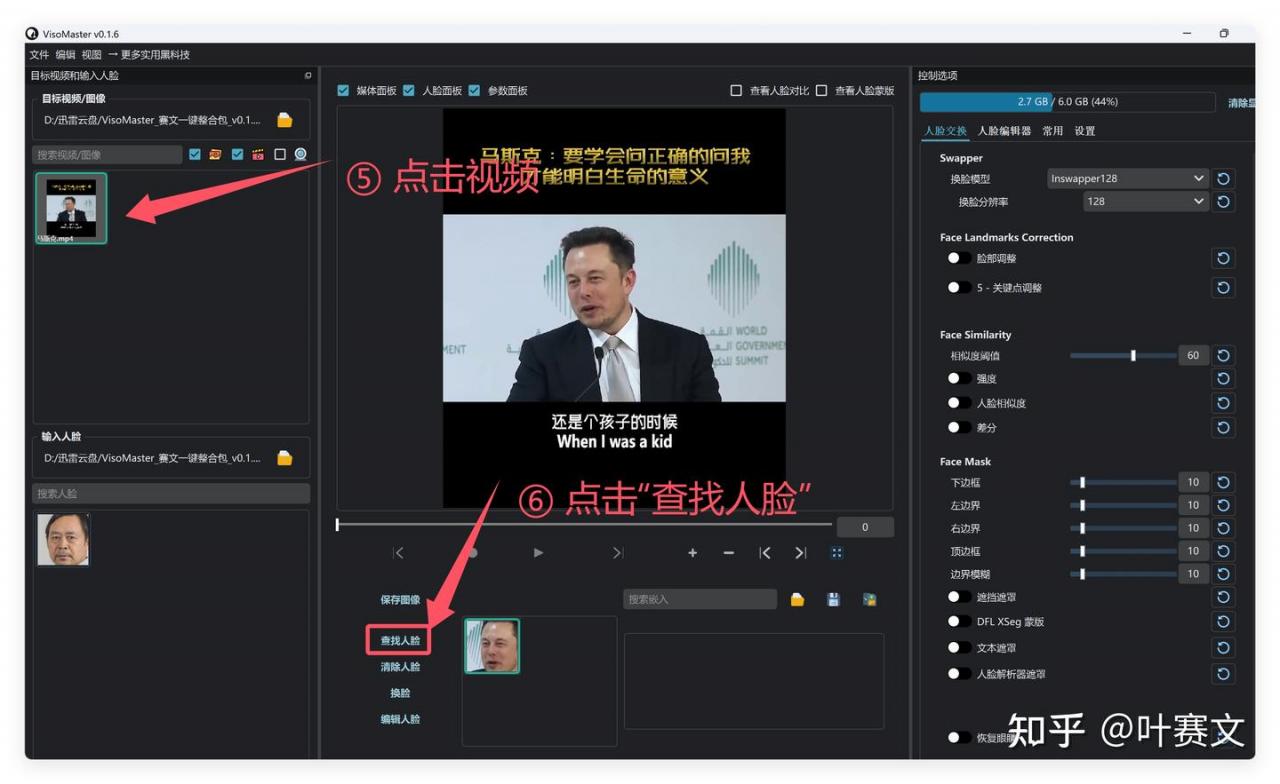The width and height of the screenshot is (1280, 784).
Task: Click the webcam filter icon
Action: pyautogui.click(x=300, y=154)
